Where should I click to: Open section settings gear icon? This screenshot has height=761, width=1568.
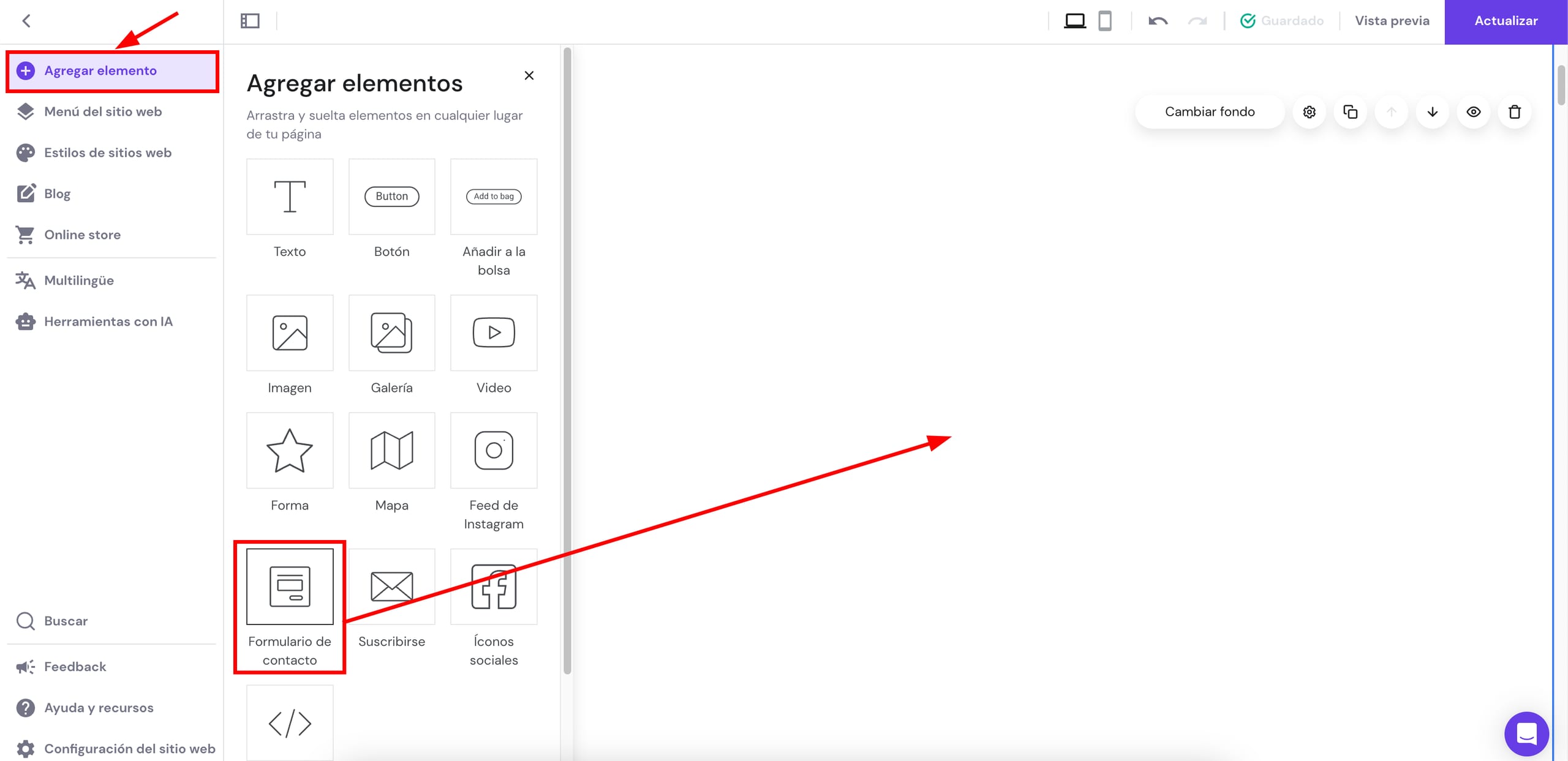tap(1310, 112)
